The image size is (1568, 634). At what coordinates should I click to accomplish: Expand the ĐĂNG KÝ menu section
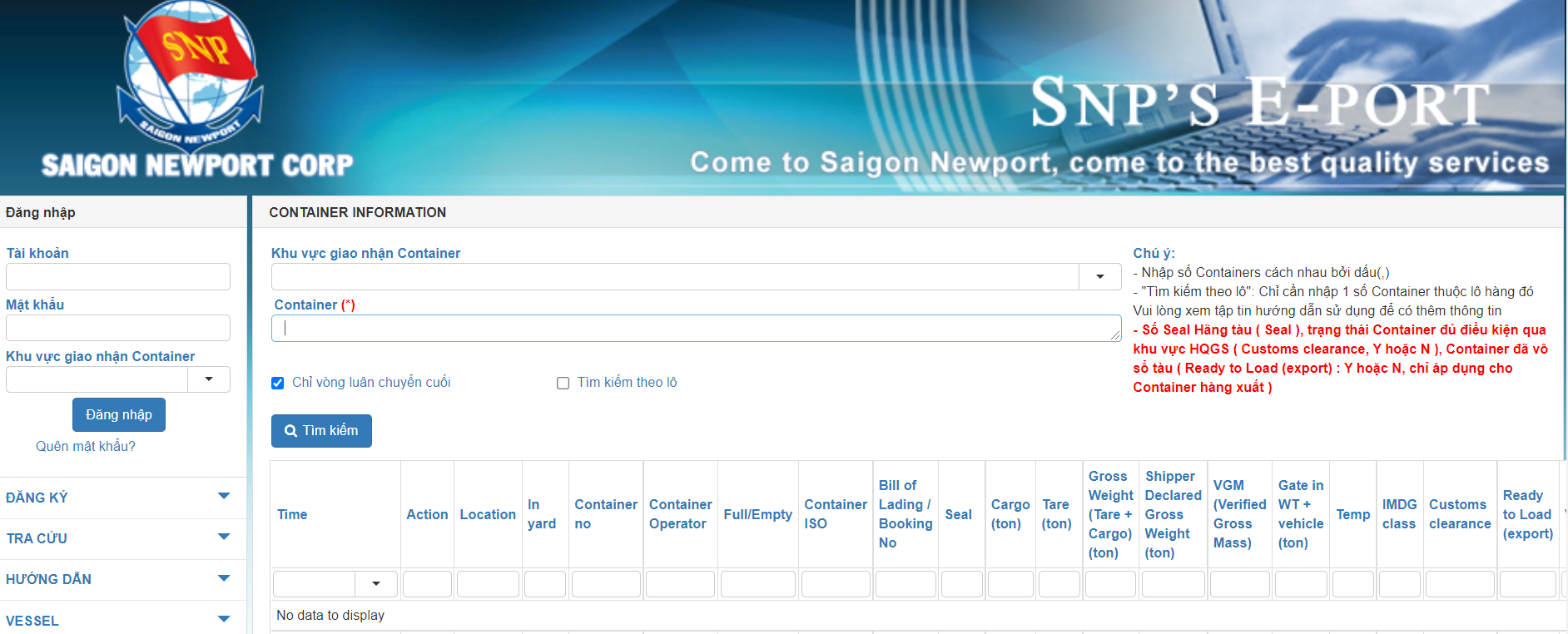click(x=122, y=498)
